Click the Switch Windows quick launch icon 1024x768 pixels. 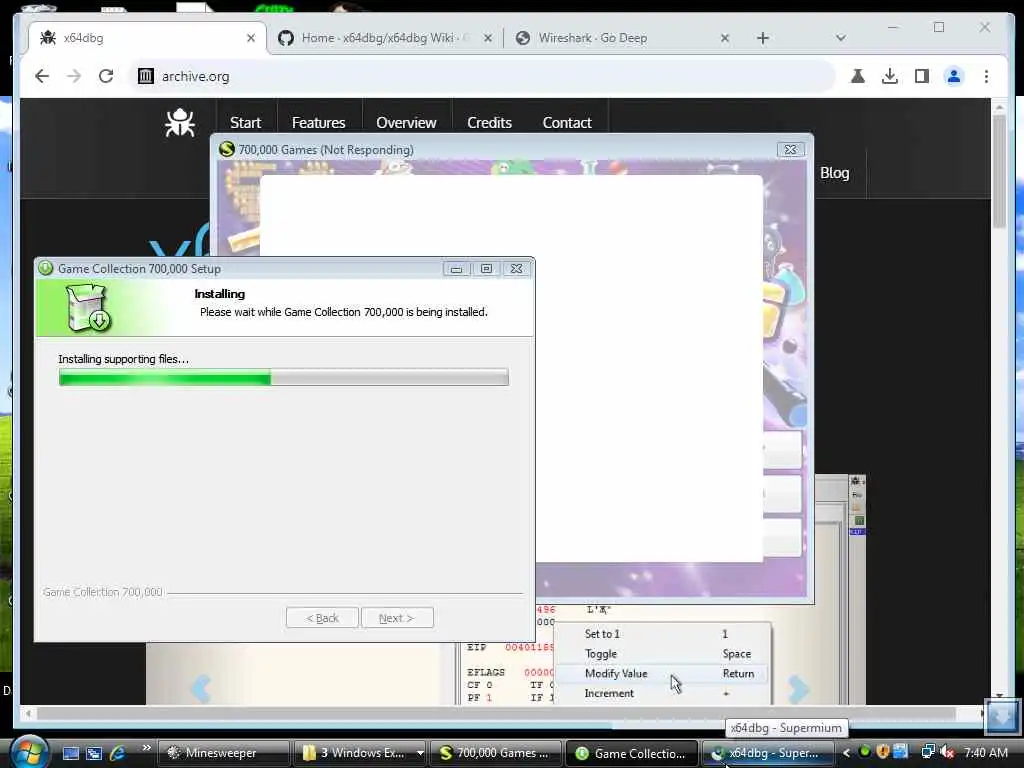point(94,753)
